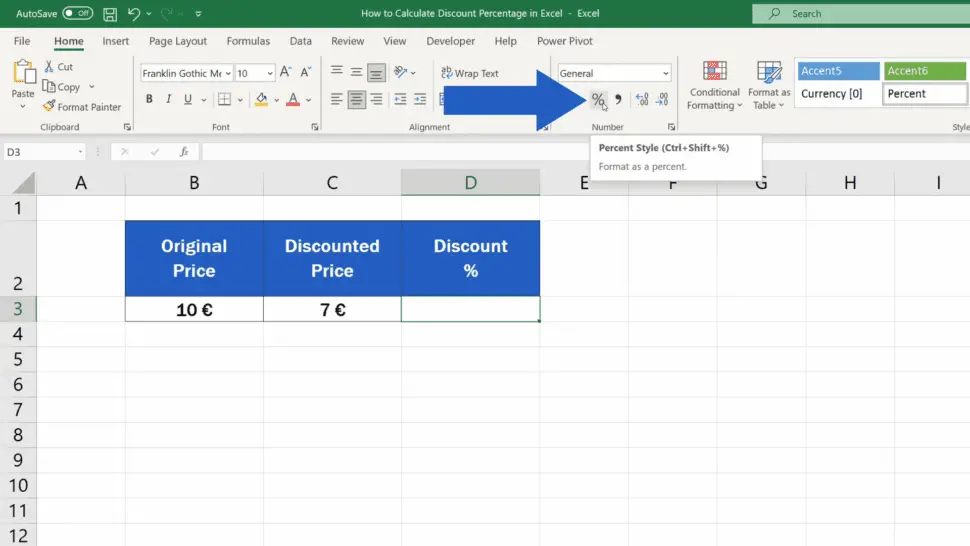The height and width of the screenshot is (546, 970).
Task: Expand the font size dropdown
Action: point(269,73)
